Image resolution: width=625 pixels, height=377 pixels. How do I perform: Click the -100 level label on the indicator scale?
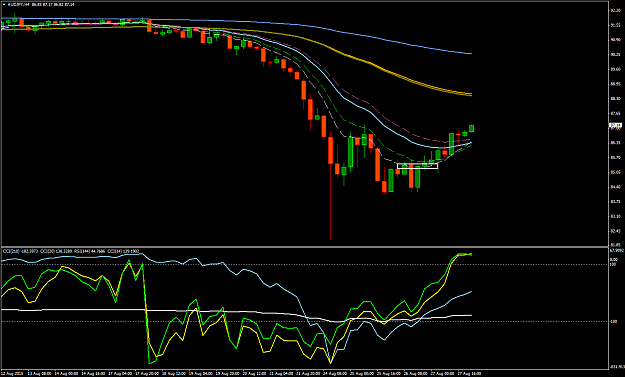(x=614, y=321)
